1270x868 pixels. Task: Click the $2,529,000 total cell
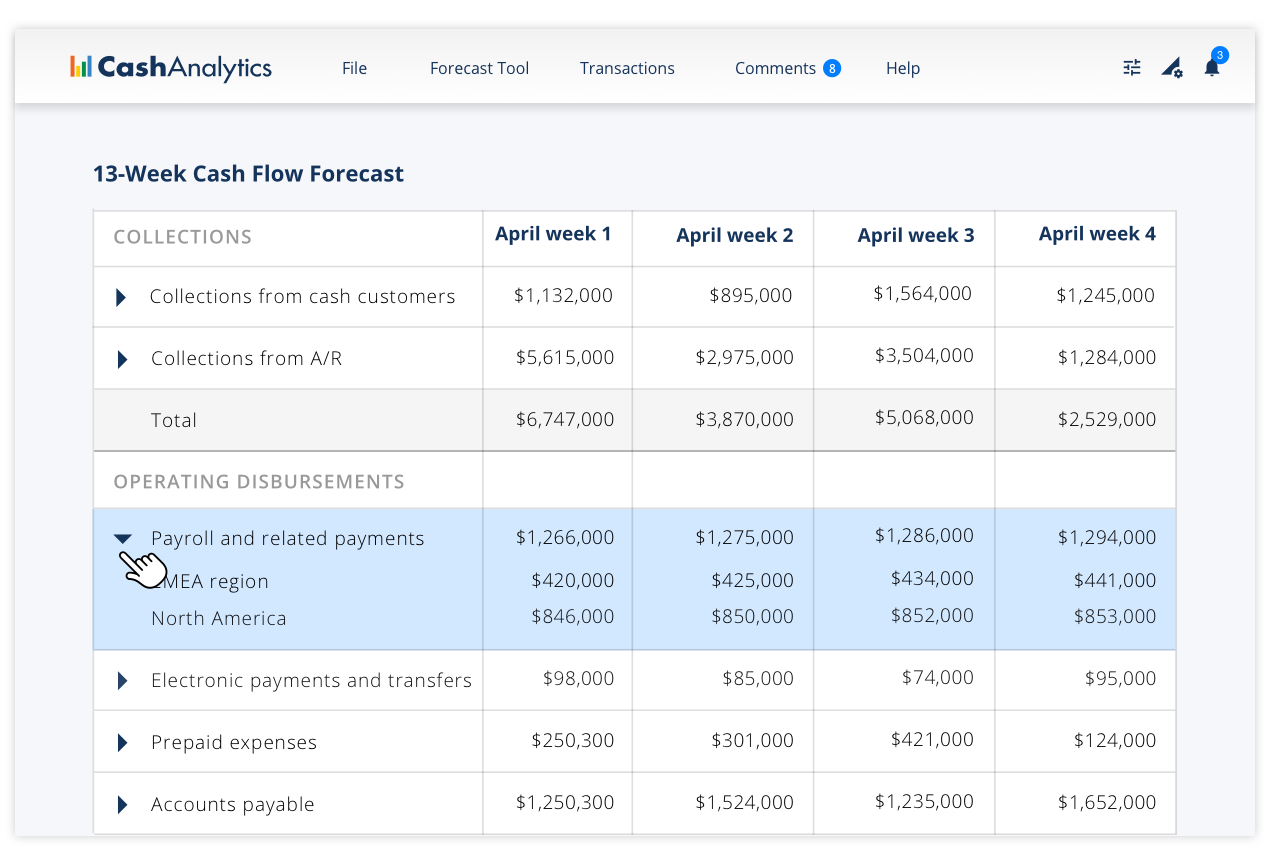pos(1107,419)
